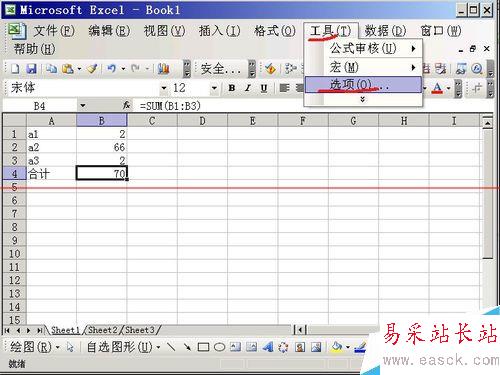Expand the Tools menu with the double chevron
This screenshot has width=500, height=375.
[363, 99]
